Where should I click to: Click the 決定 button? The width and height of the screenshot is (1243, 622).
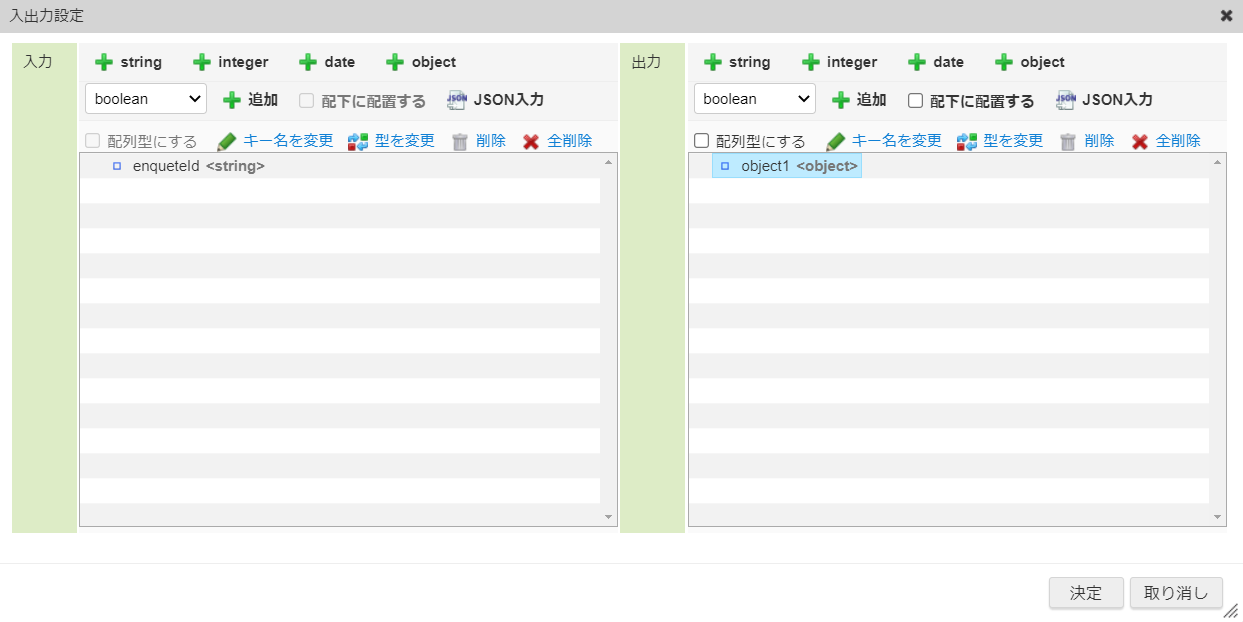[1086, 593]
